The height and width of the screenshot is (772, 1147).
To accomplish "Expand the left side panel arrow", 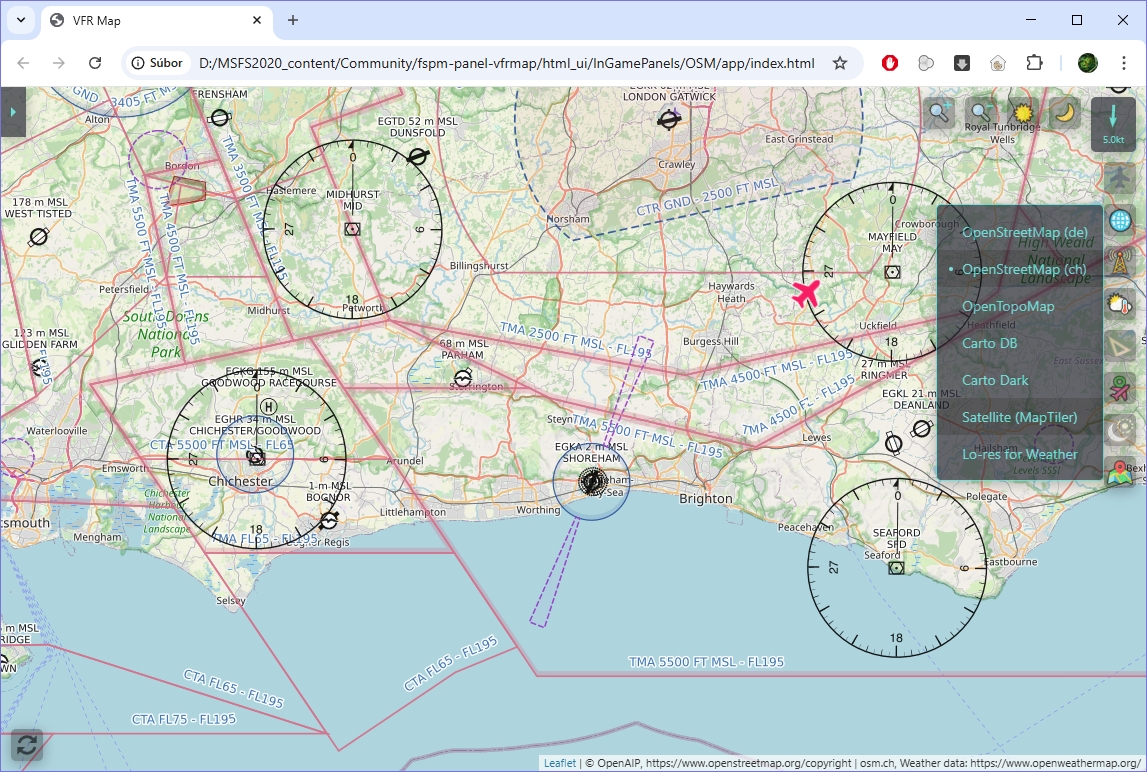I will 13,112.
